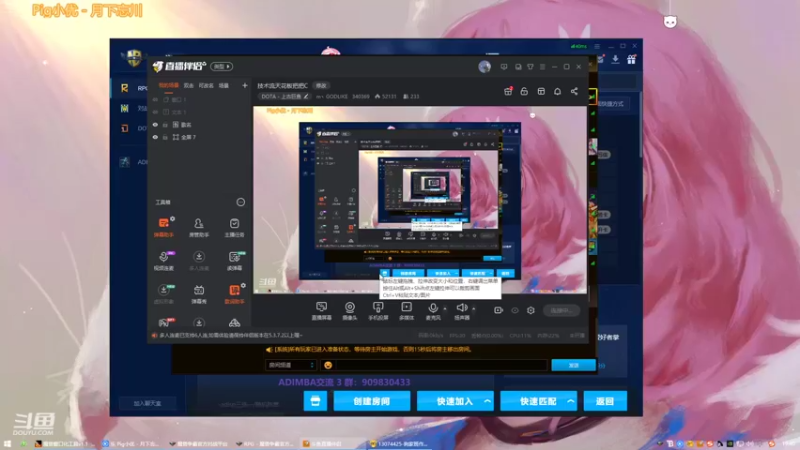Focus the chat message input field

coord(441,365)
